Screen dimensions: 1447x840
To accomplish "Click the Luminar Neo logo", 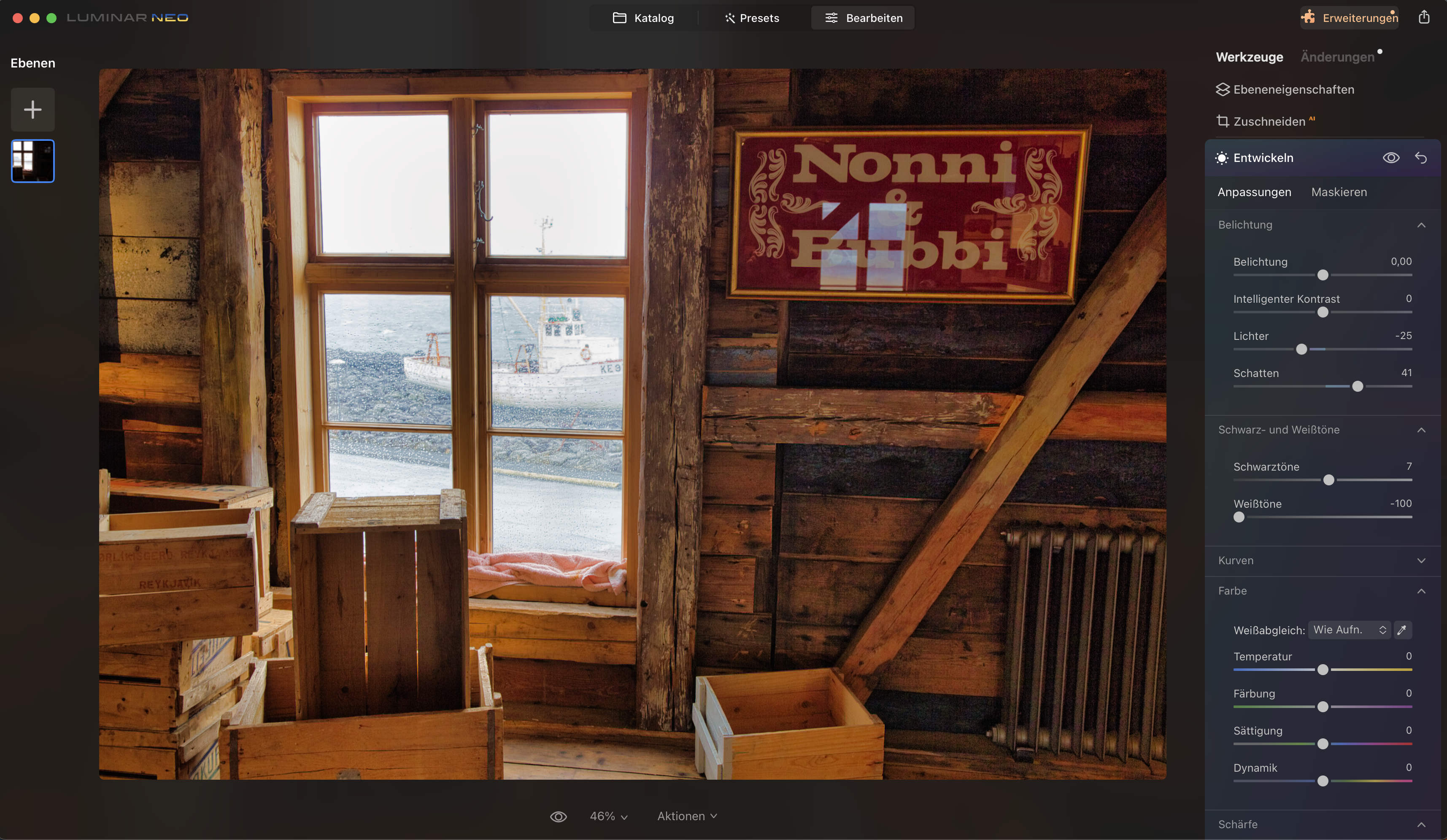I will 127,18.
